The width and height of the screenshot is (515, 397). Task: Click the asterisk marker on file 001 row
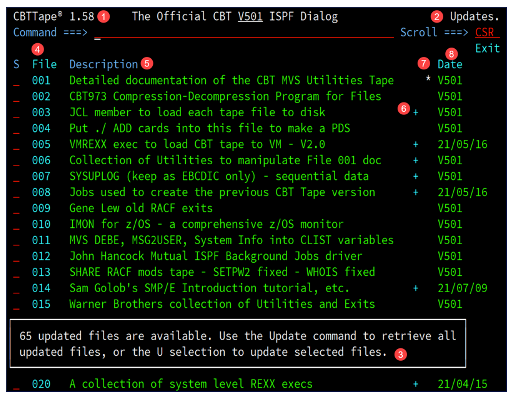tap(428, 79)
